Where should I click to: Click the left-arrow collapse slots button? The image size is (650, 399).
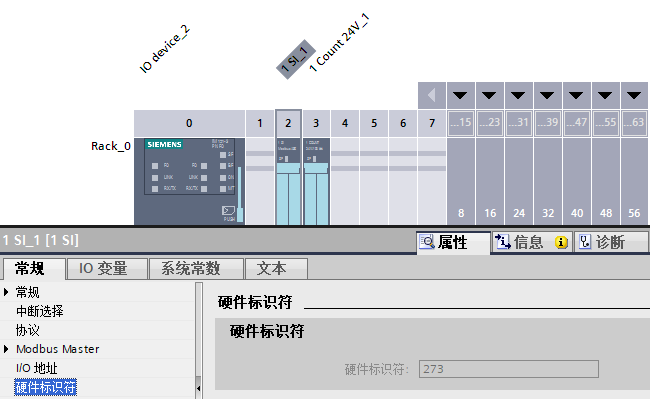[x=432, y=95]
